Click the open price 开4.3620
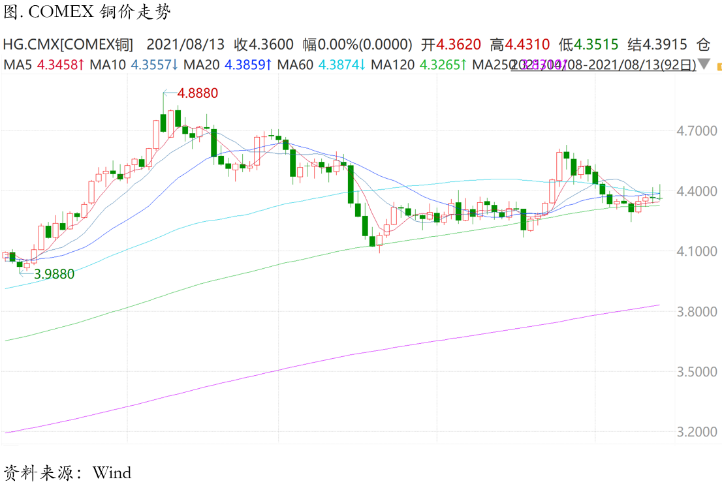 (451, 45)
